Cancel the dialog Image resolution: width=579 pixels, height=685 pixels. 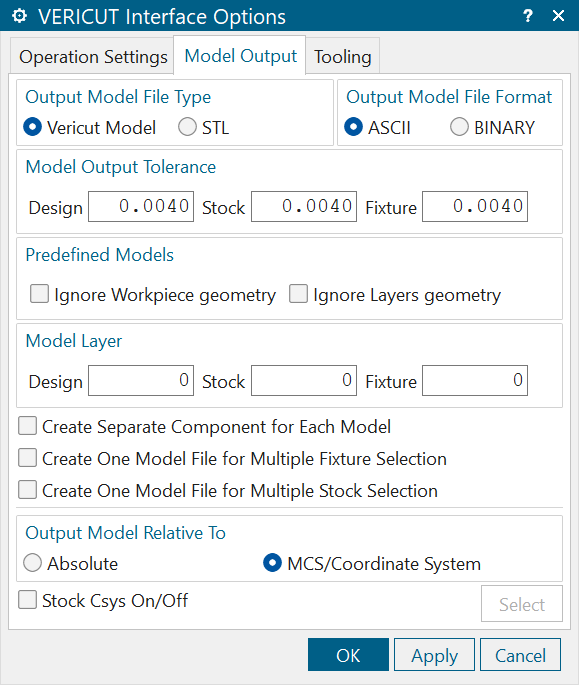520,654
